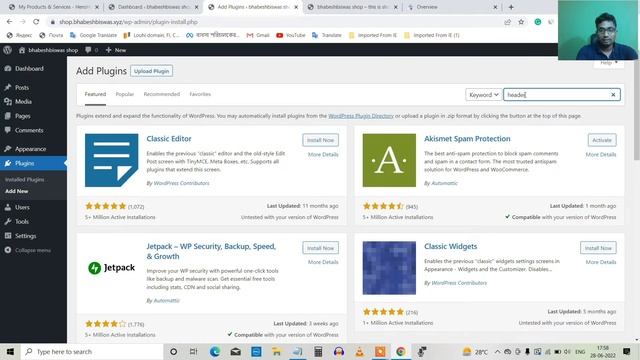Switch to the Favorites tab
The image size is (640, 360).
(200, 94)
